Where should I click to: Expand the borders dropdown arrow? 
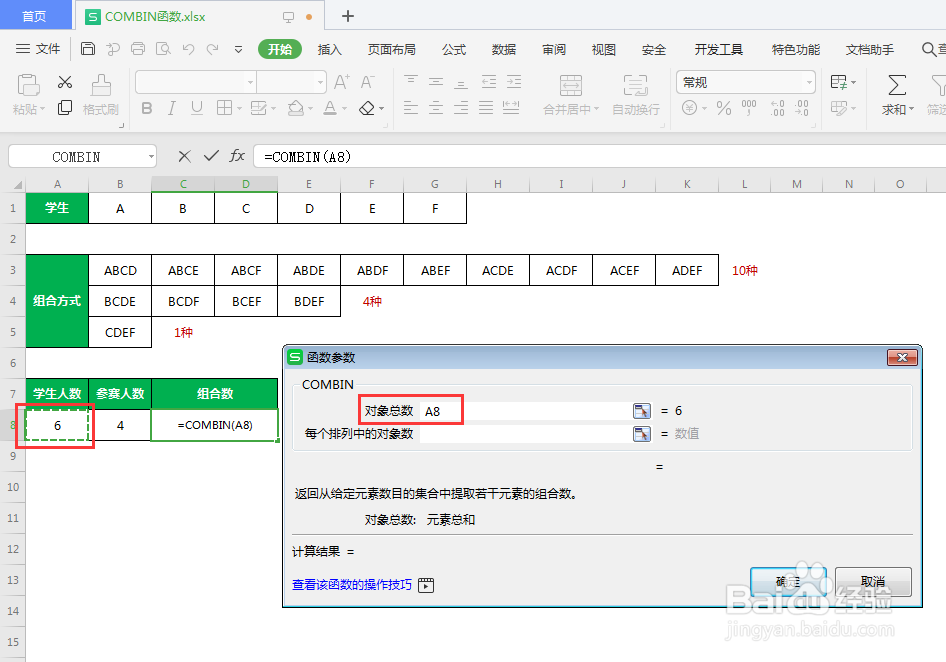point(240,109)
